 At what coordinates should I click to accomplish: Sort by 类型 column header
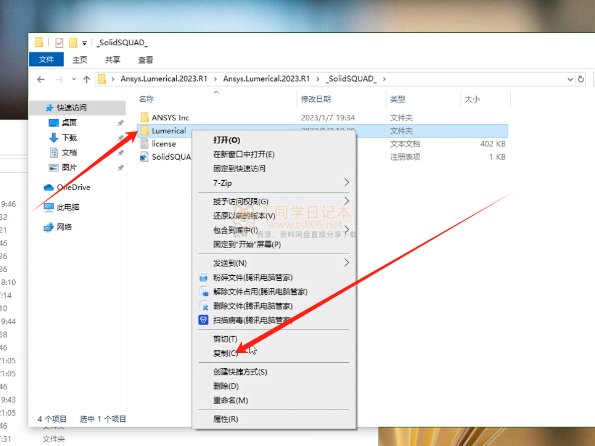click(x=398, y=99)
